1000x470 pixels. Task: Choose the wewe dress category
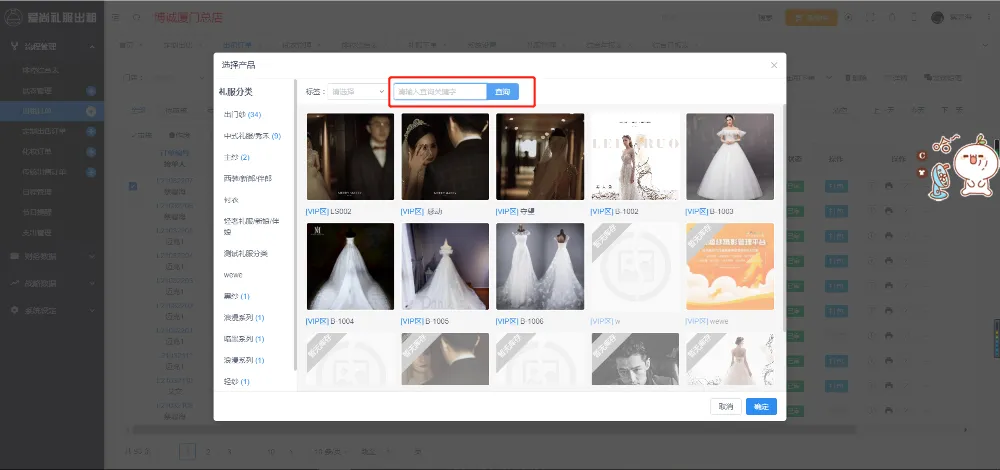click(x=233, y=274)
